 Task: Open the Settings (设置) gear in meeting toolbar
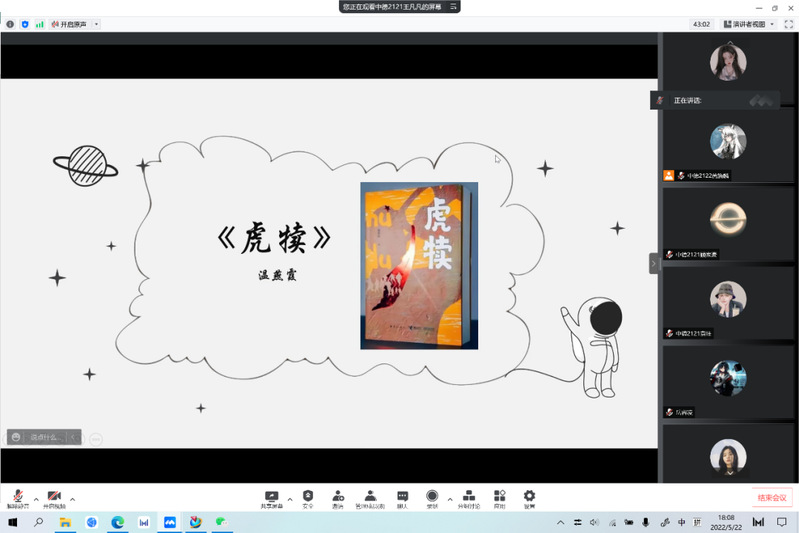pos(529,497)
